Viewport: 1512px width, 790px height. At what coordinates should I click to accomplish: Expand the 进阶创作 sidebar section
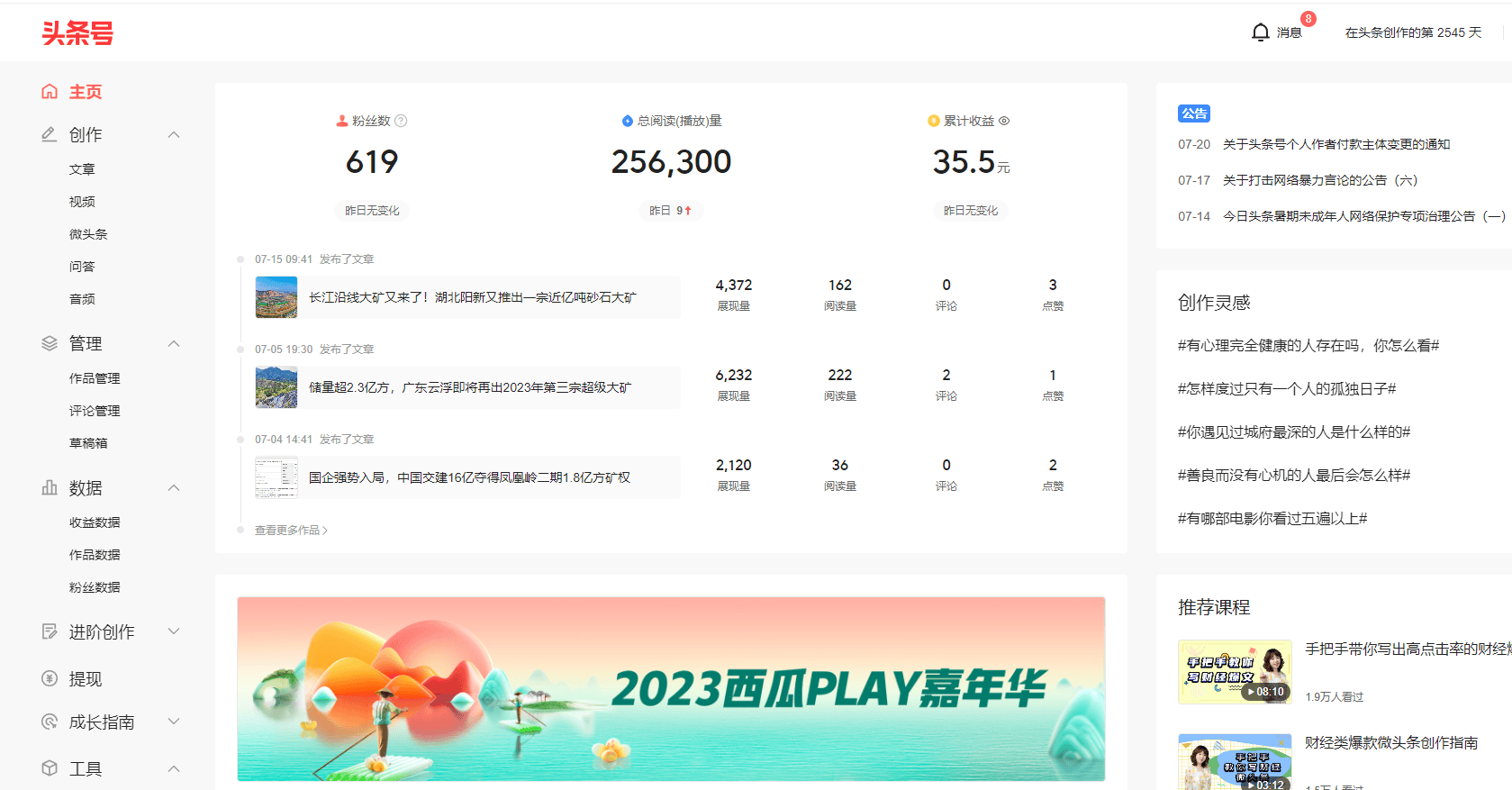174,631
